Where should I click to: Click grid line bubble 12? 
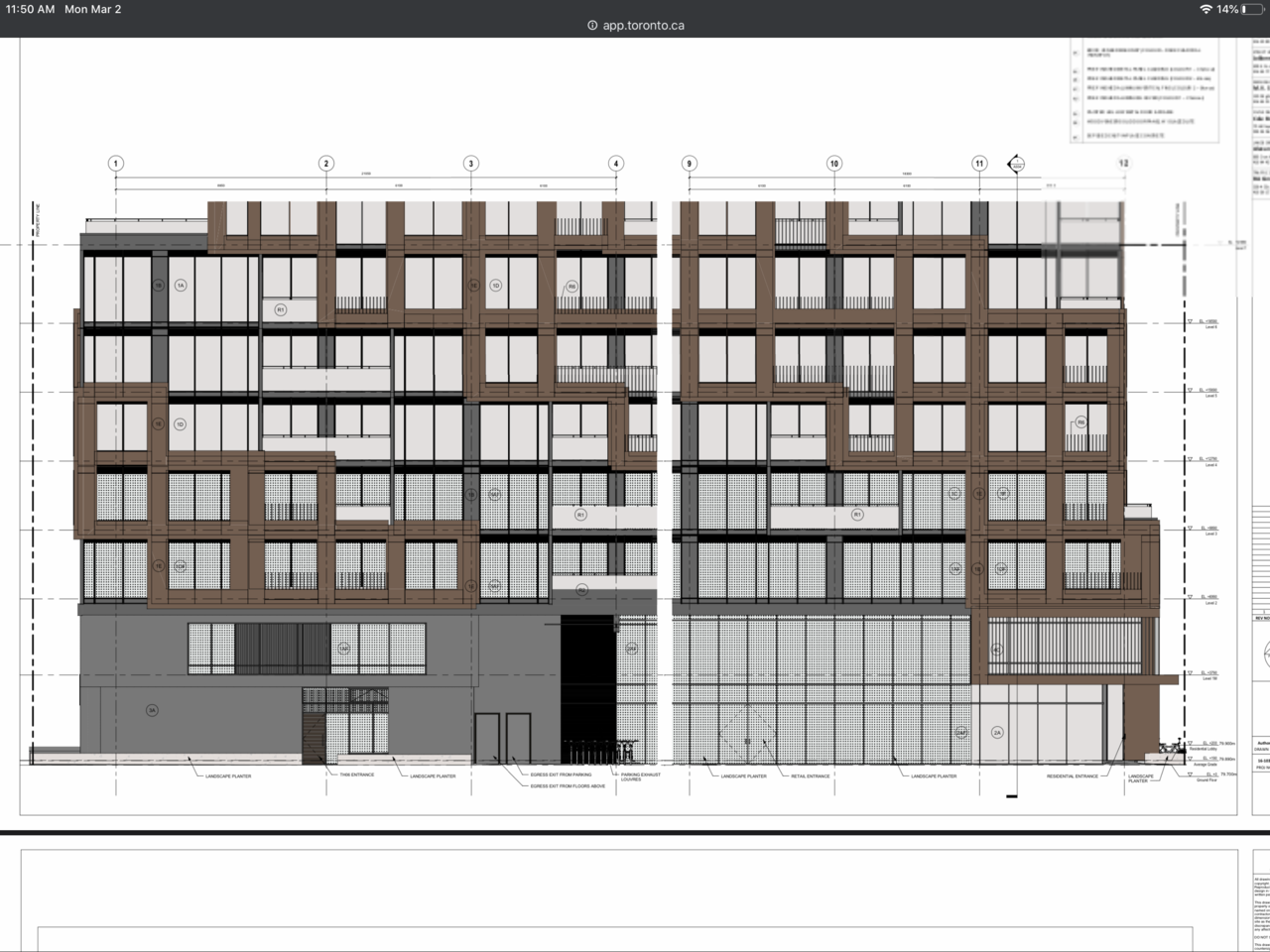point(1124,163)
